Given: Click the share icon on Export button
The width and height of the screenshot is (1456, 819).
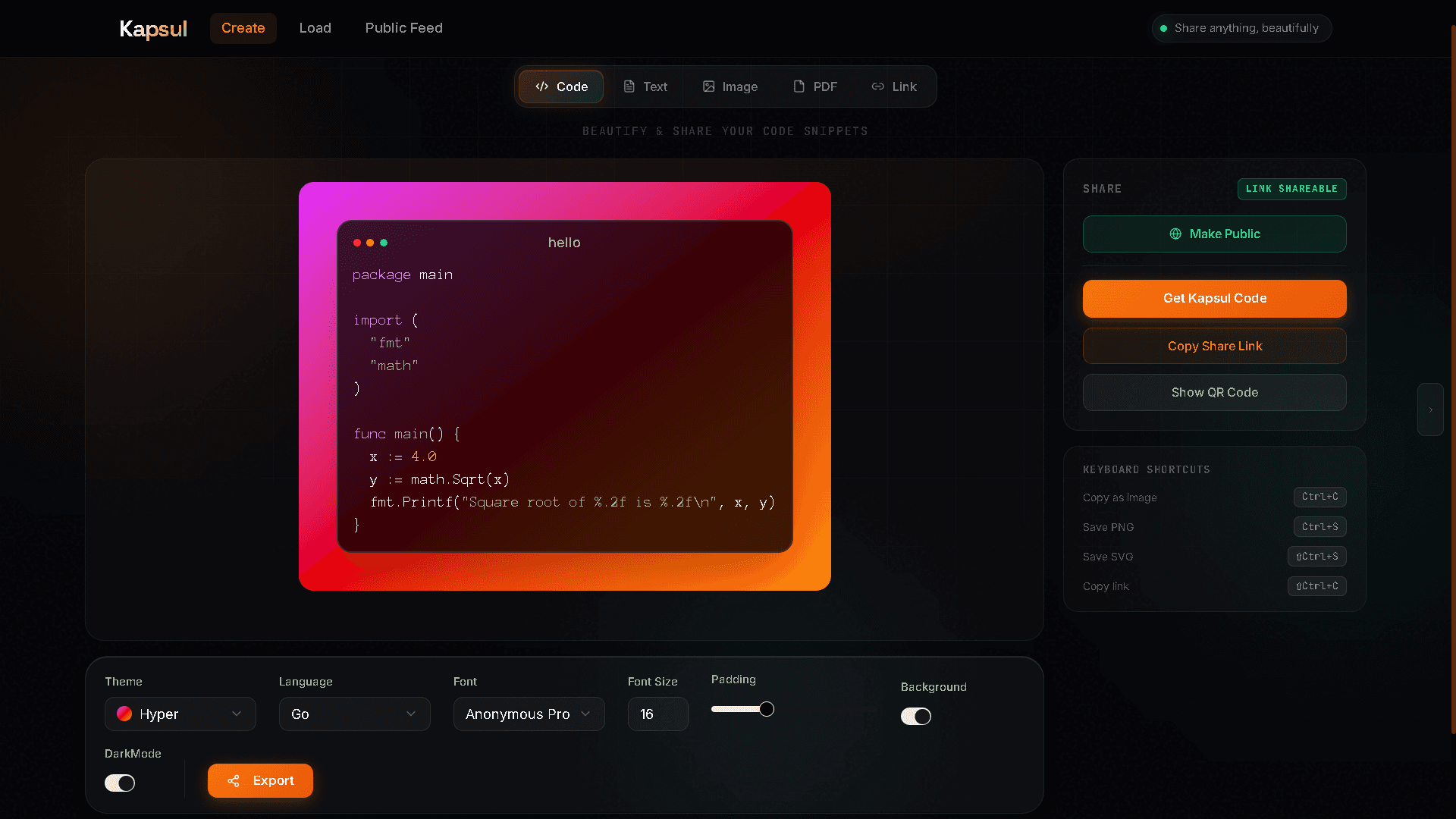Looking at the screenshot, I should [x=234, y=780].
